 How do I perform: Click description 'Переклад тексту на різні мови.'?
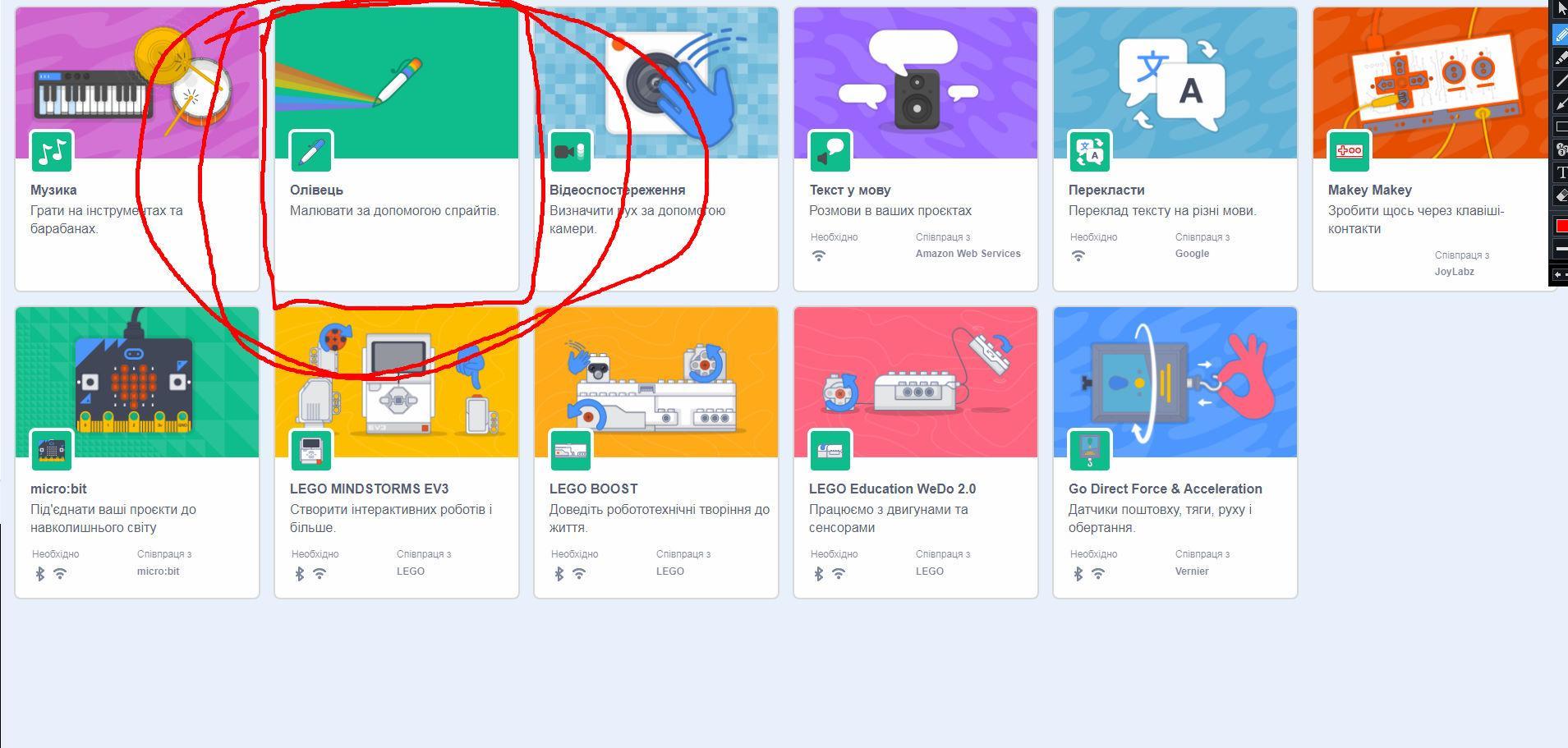click(x=1162, y=211)
